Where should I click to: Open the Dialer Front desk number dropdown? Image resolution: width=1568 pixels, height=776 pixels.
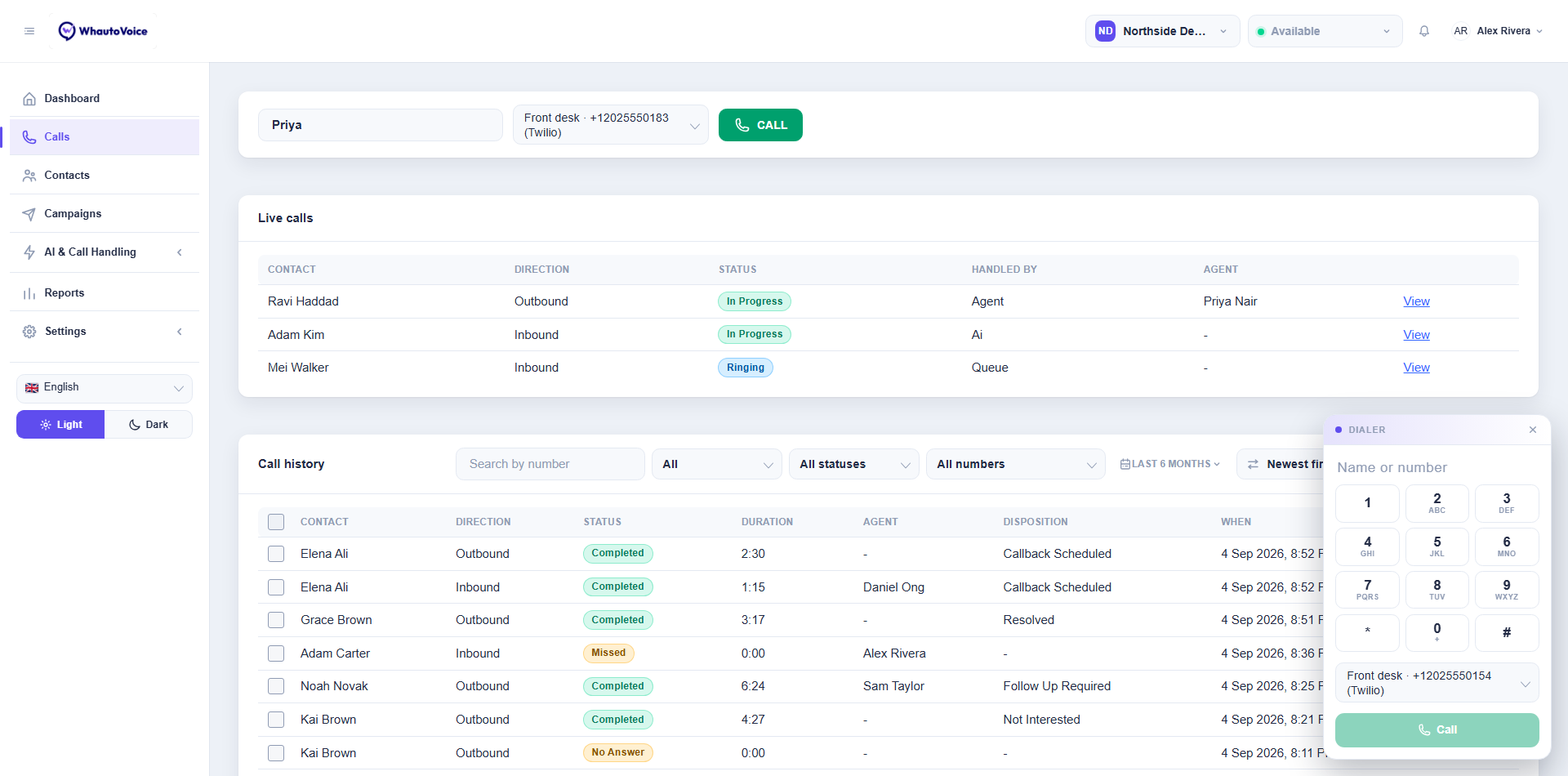[x=1437, y=683]
